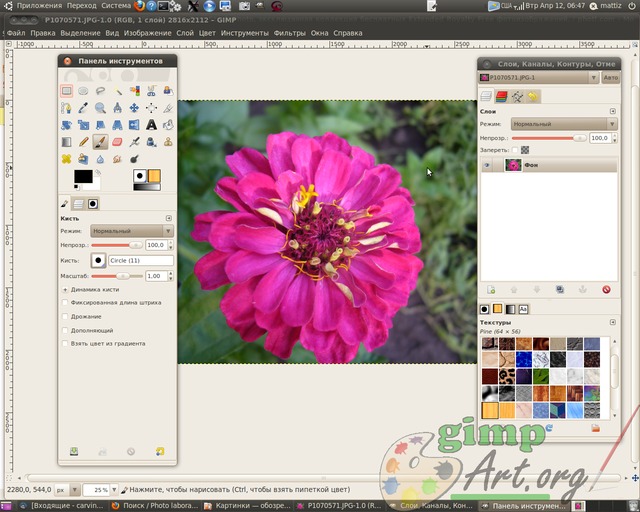Screen dimensions: 640x512
Task: Select the Airbrush tool
Action: point(134,142)
